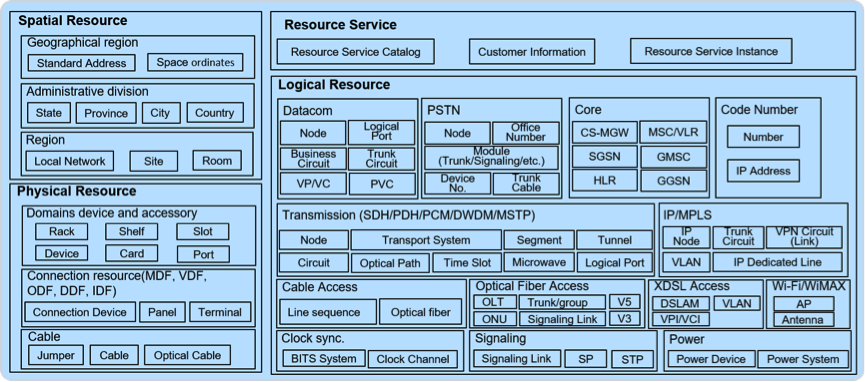Screen dimensions: 865x382
Task: Choose the Microwave box in Transmission
Action: tap(539, 262)
